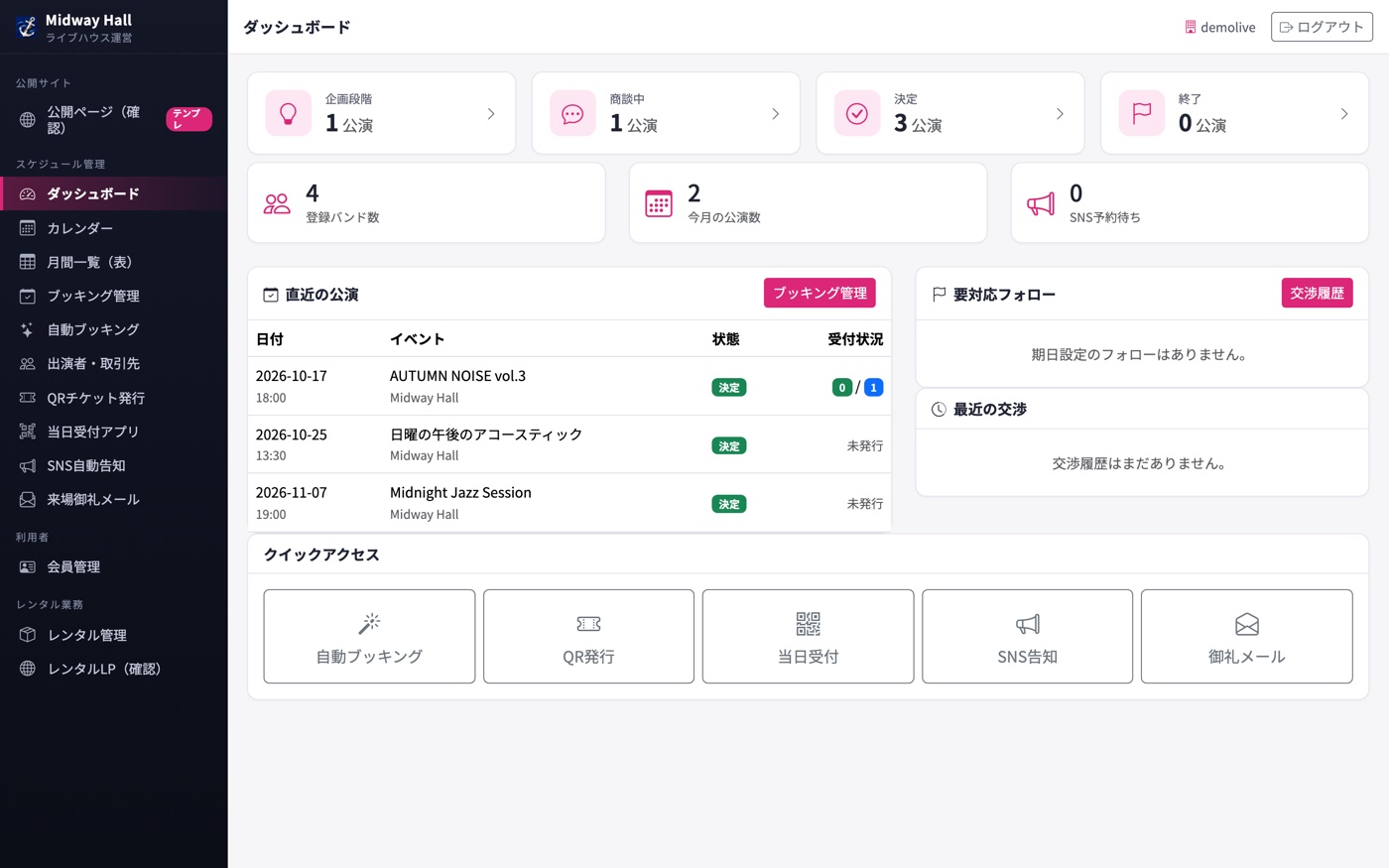The width and height of the screenshot is (1389, 868).
Task: Click the people icon beside 登録バンド数
Action: click(x=277, y=203)
